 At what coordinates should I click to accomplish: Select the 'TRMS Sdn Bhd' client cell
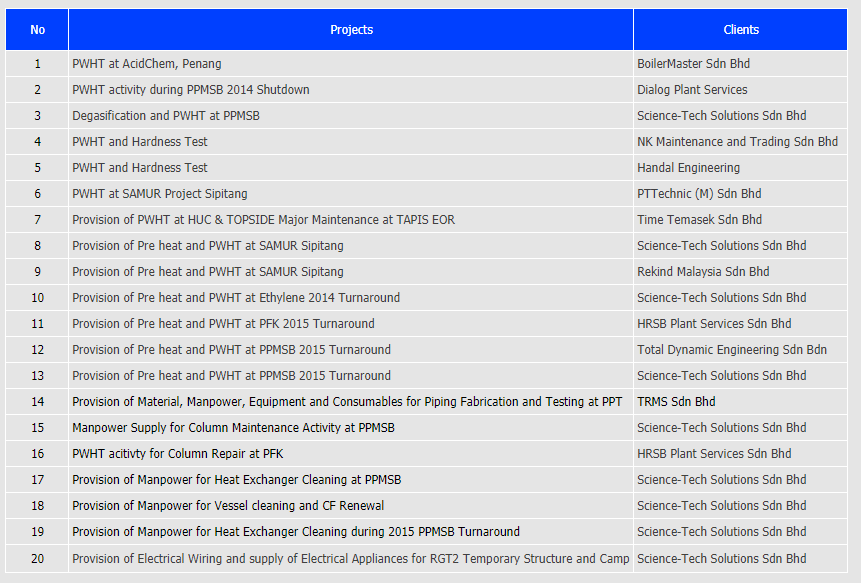tap(676, 402)
